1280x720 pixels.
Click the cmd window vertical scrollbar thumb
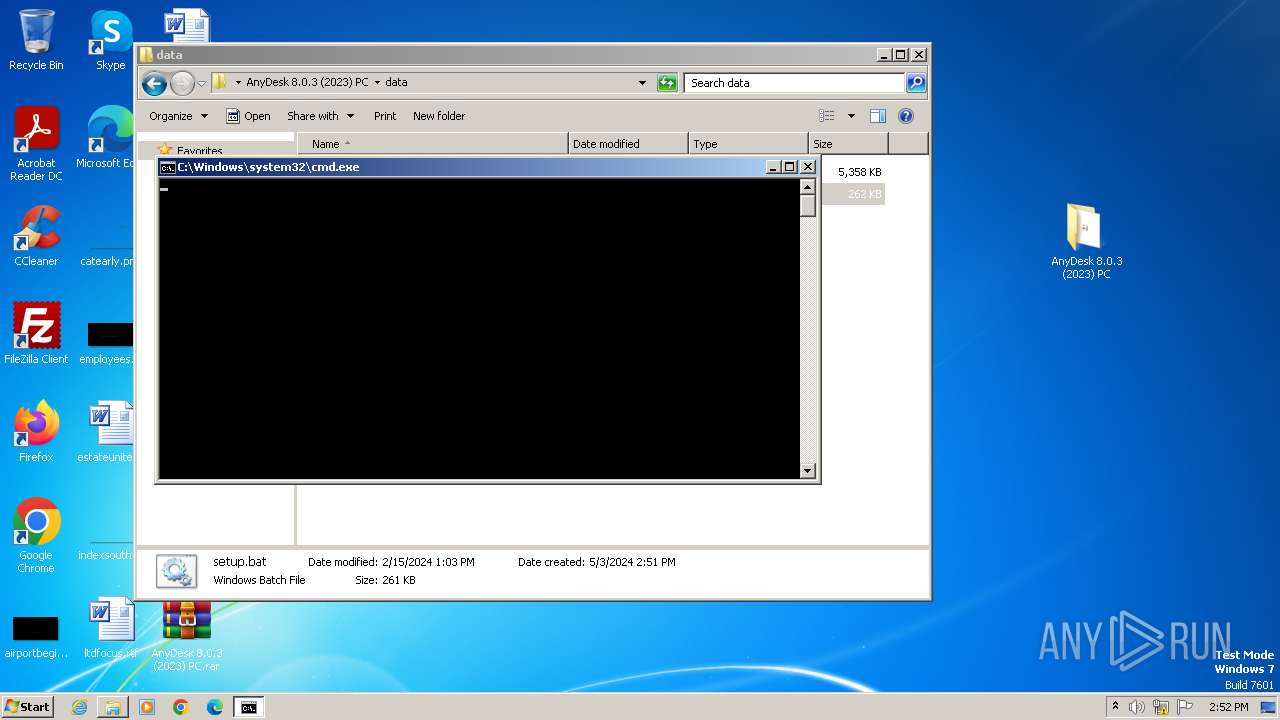click(x=808, y=206)
